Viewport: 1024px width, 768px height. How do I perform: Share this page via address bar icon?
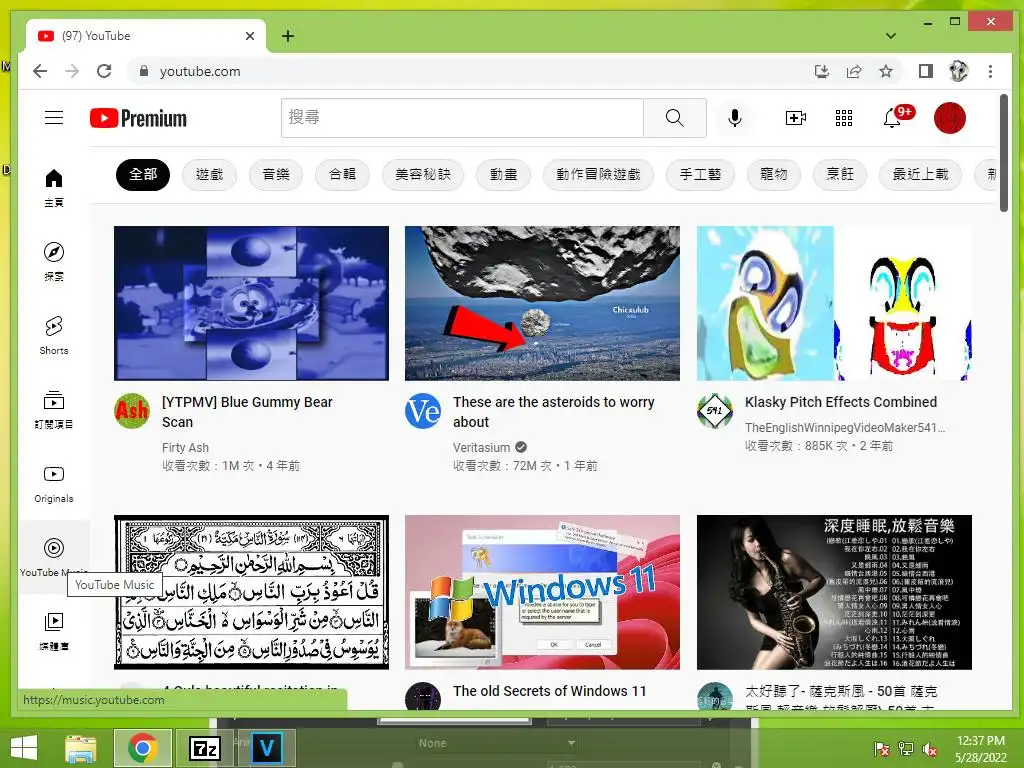coord(854,71)
